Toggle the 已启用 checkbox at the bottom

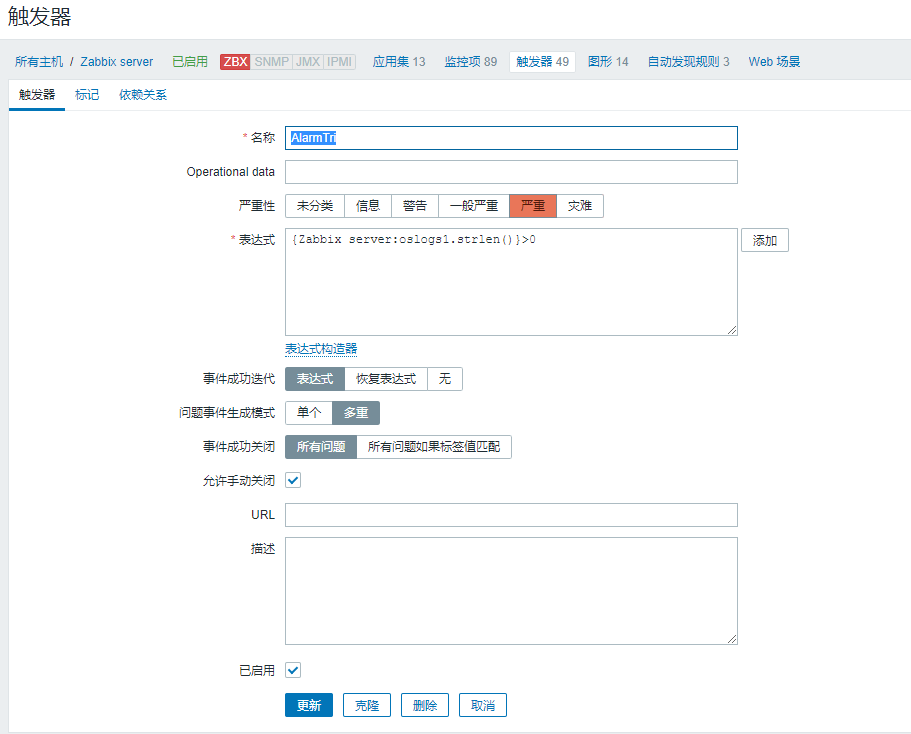point(293,670)
